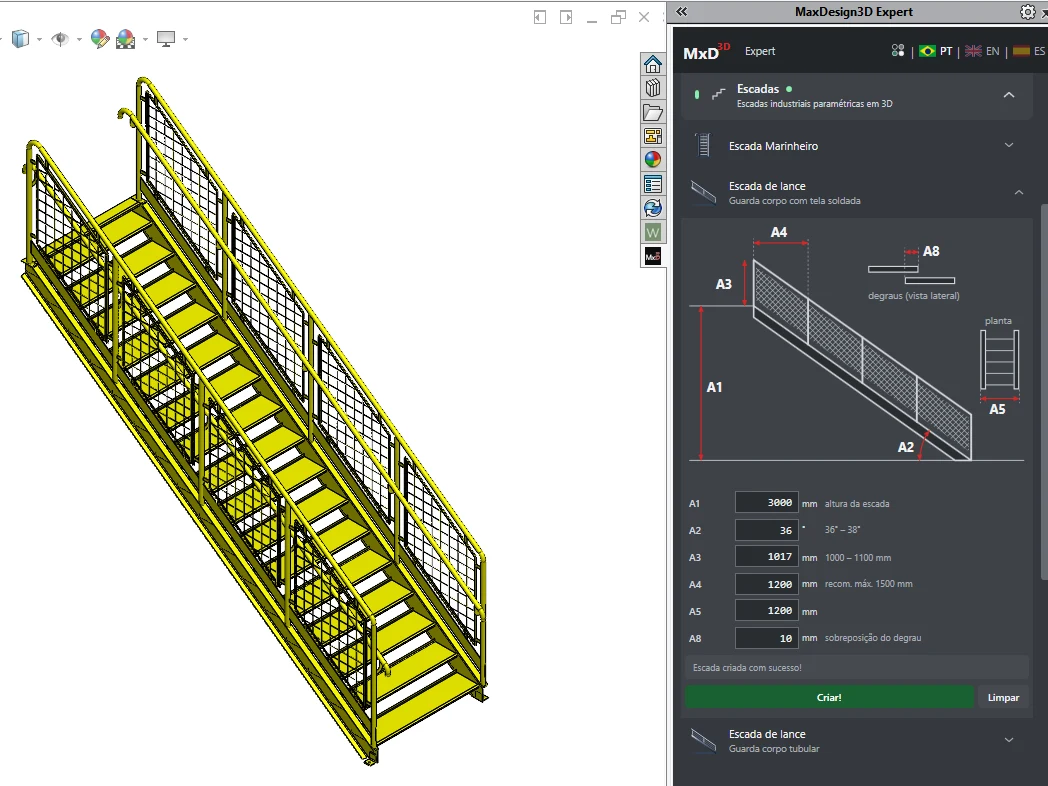This screenshot has width=1048, height=786.
Task: Collapse the MaxDesign3D Expert pane
Action: pyautogui.click(x=682, y=11)
